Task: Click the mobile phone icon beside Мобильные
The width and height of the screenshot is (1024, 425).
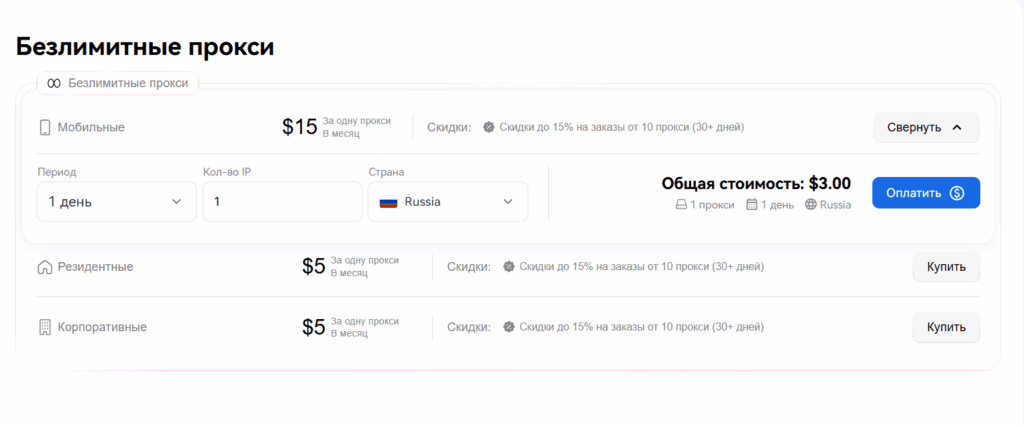Action: (44, 127)
